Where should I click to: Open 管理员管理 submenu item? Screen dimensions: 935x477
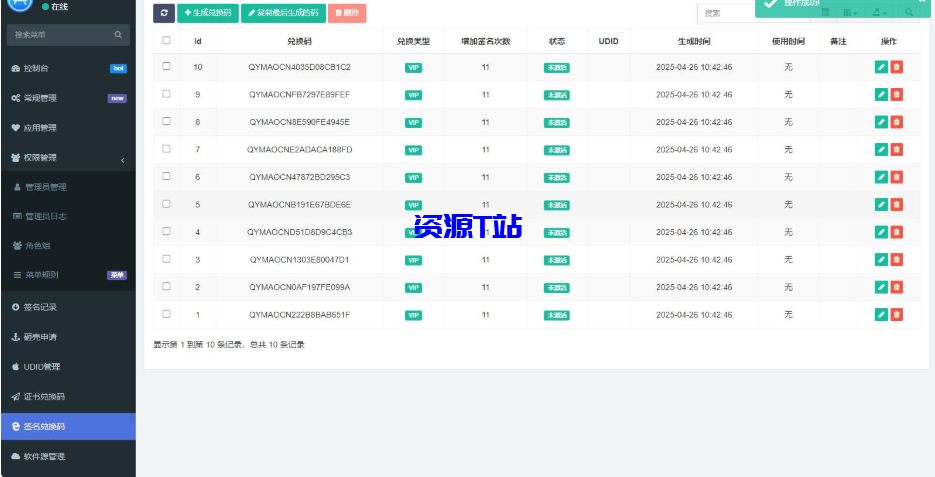pyautogui.click(x=68, y=187)
